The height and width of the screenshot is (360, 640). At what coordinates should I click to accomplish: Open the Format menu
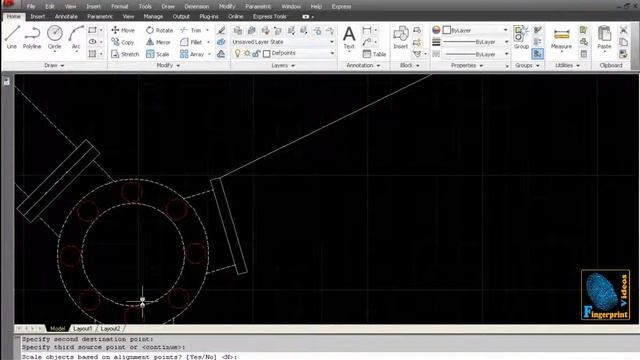click(x=120, y=7)
